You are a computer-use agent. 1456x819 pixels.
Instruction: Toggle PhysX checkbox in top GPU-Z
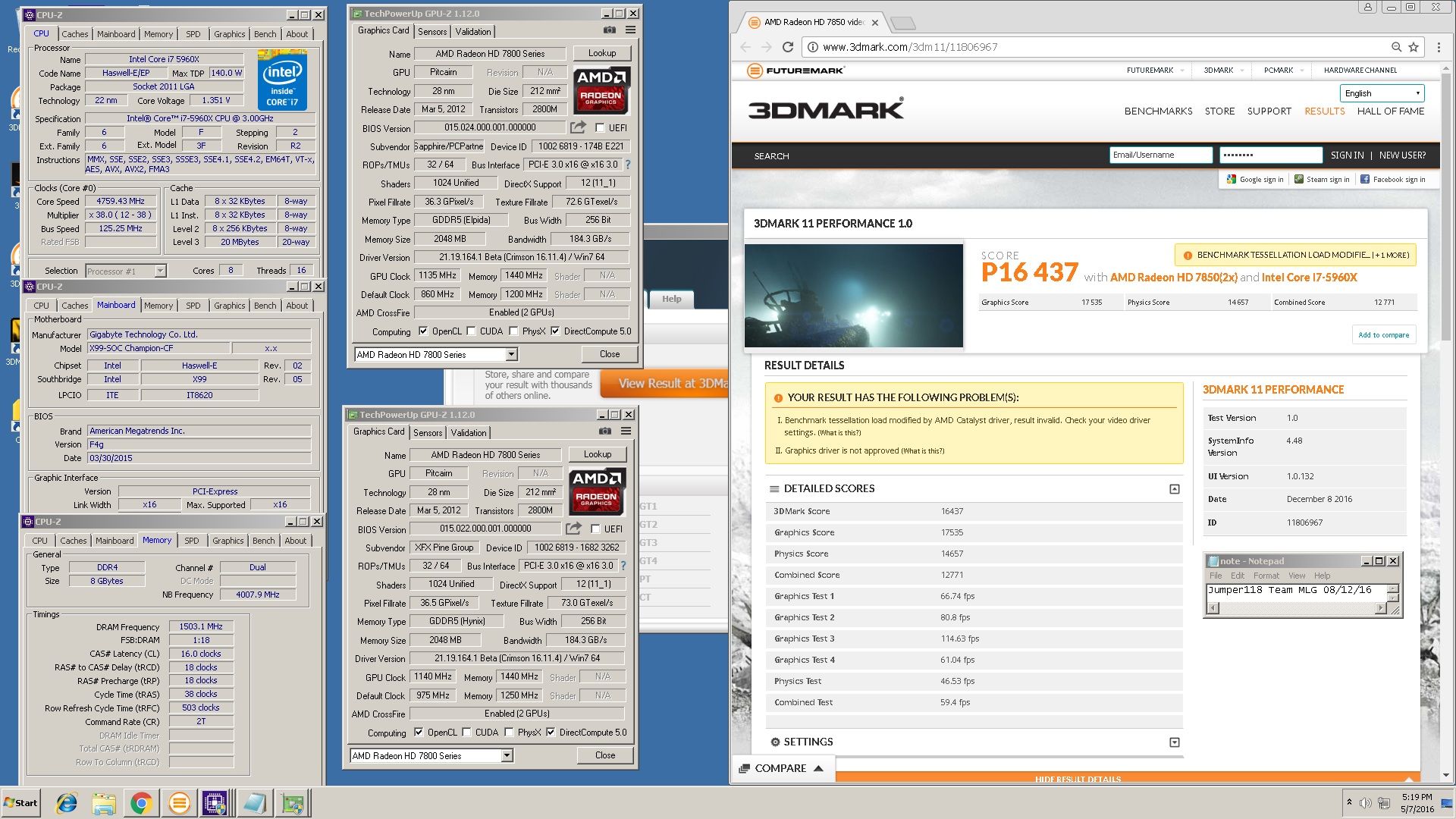point(514,331)
